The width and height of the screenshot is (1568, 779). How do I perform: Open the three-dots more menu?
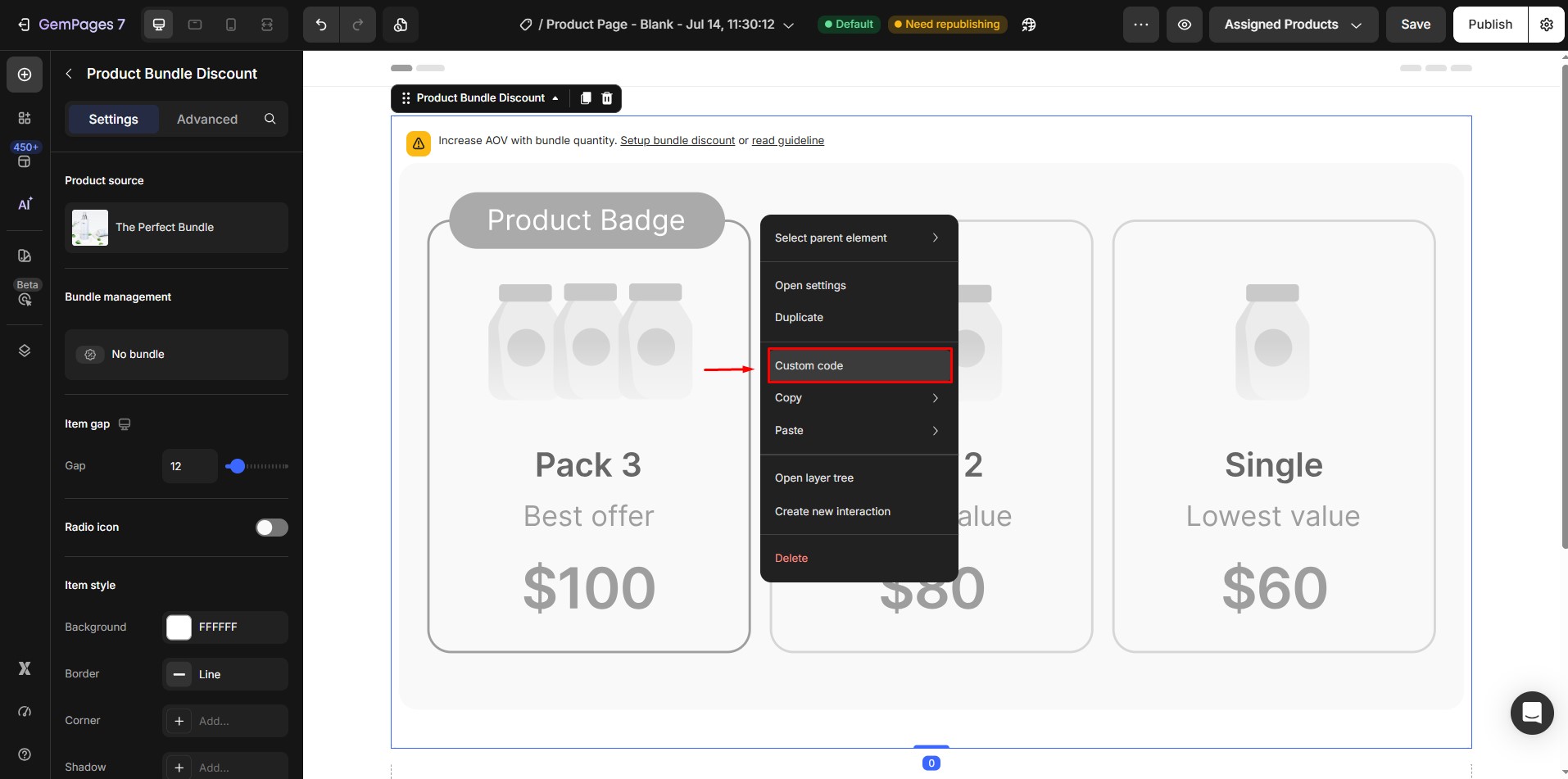(x=1141, y=25)
